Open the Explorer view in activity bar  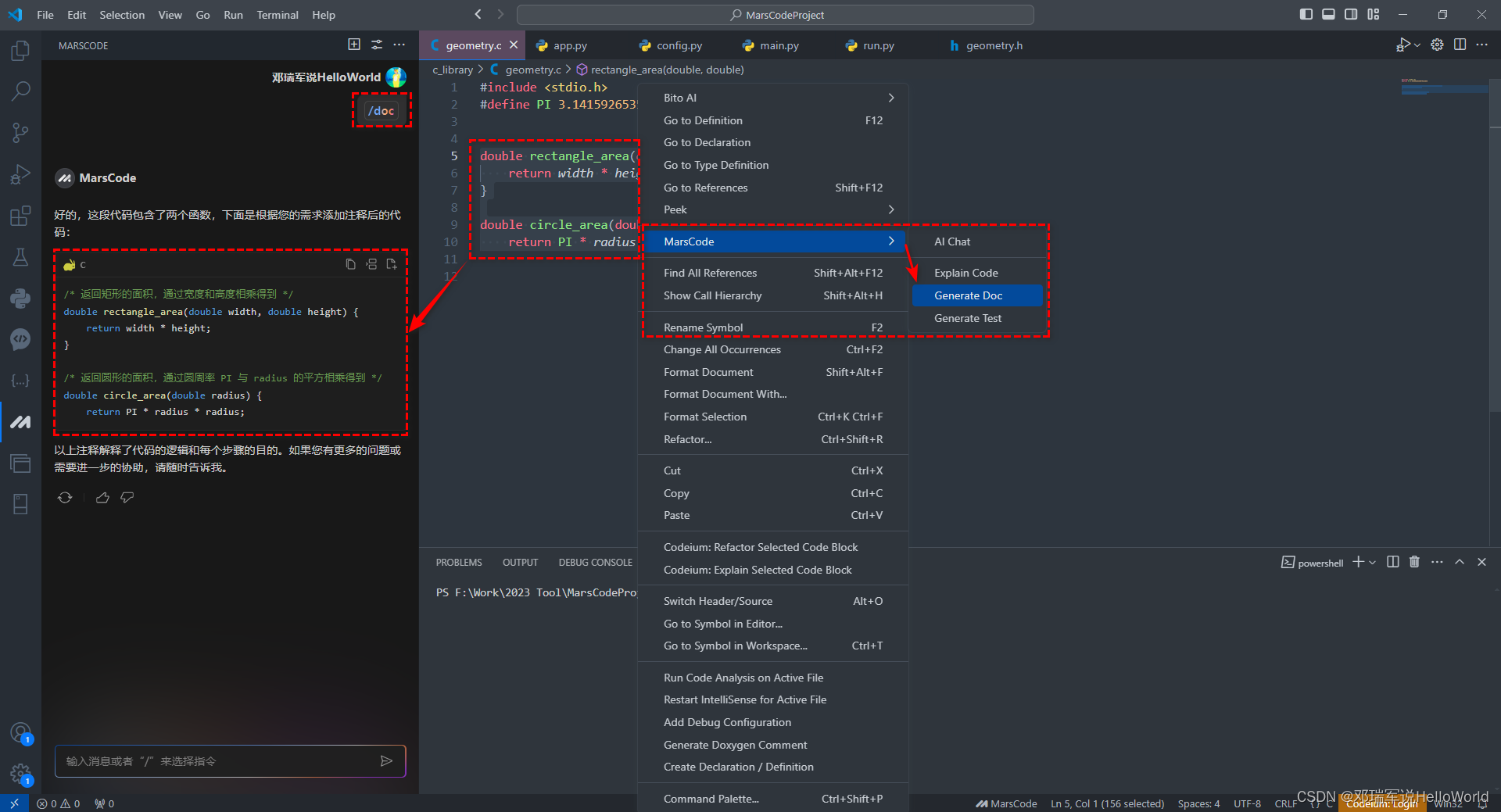click(20, 52)
